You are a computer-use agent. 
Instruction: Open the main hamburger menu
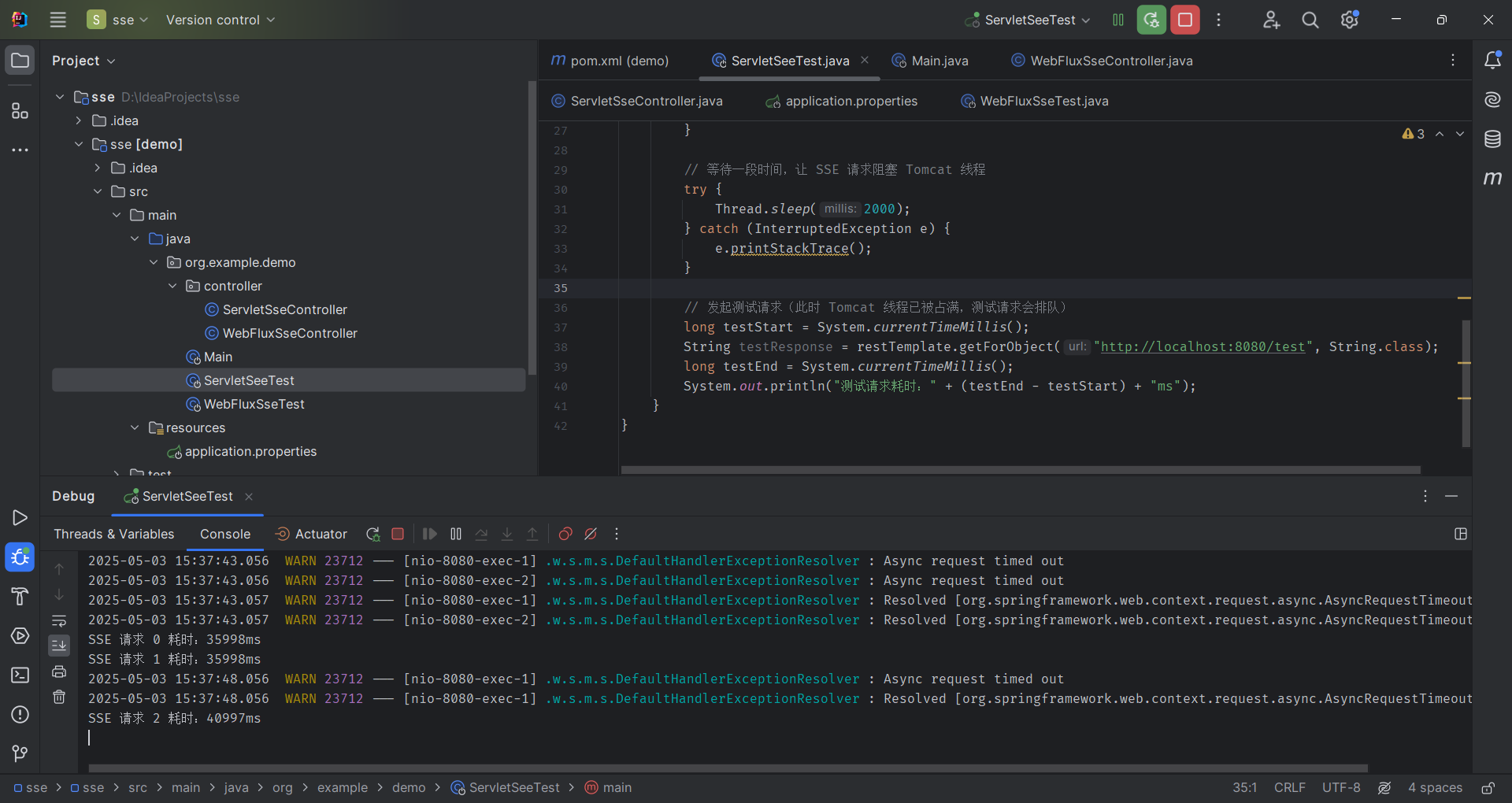[57, 20]
